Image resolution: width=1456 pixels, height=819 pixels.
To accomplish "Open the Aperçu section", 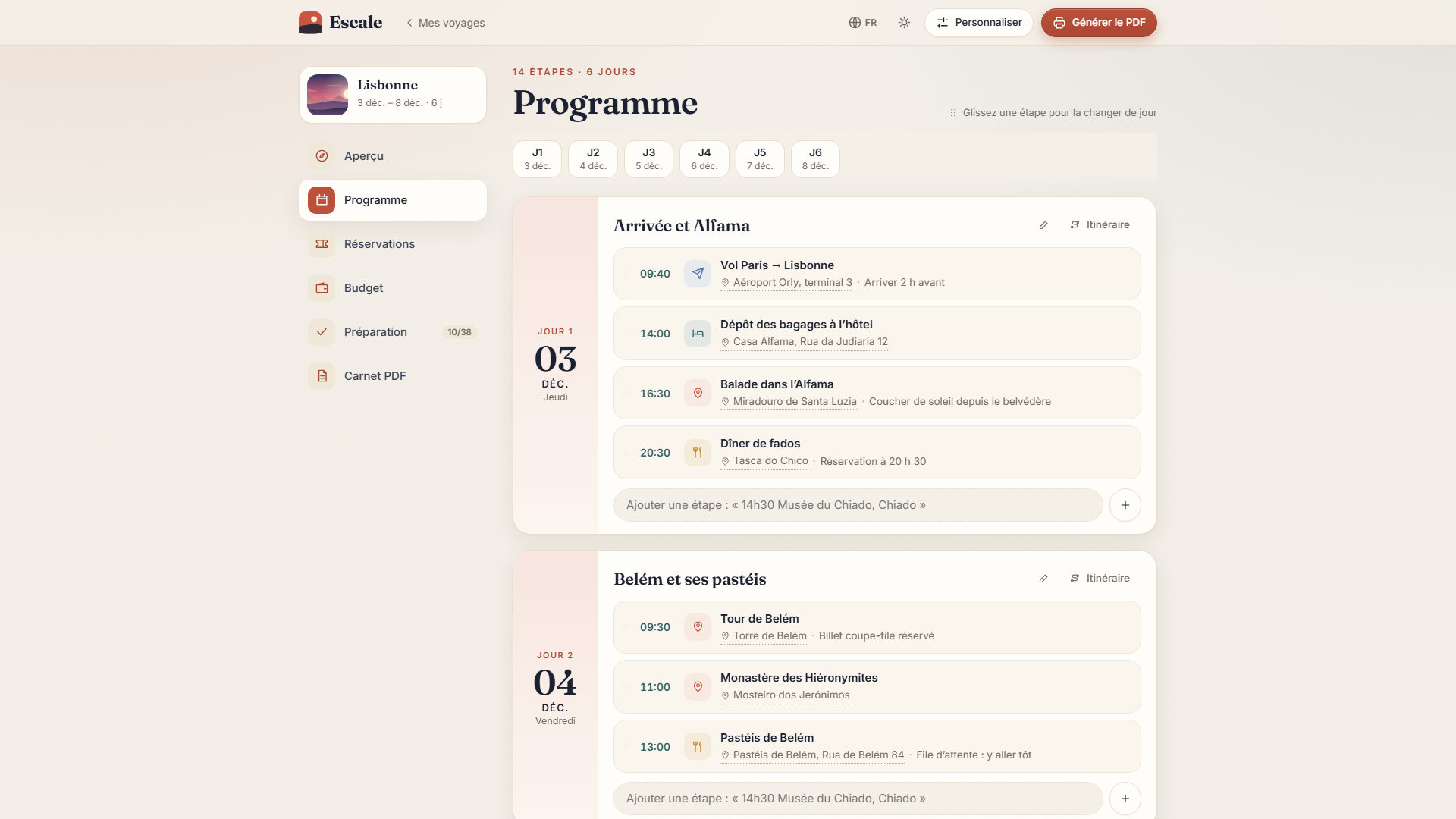I will tap(393, 156).
